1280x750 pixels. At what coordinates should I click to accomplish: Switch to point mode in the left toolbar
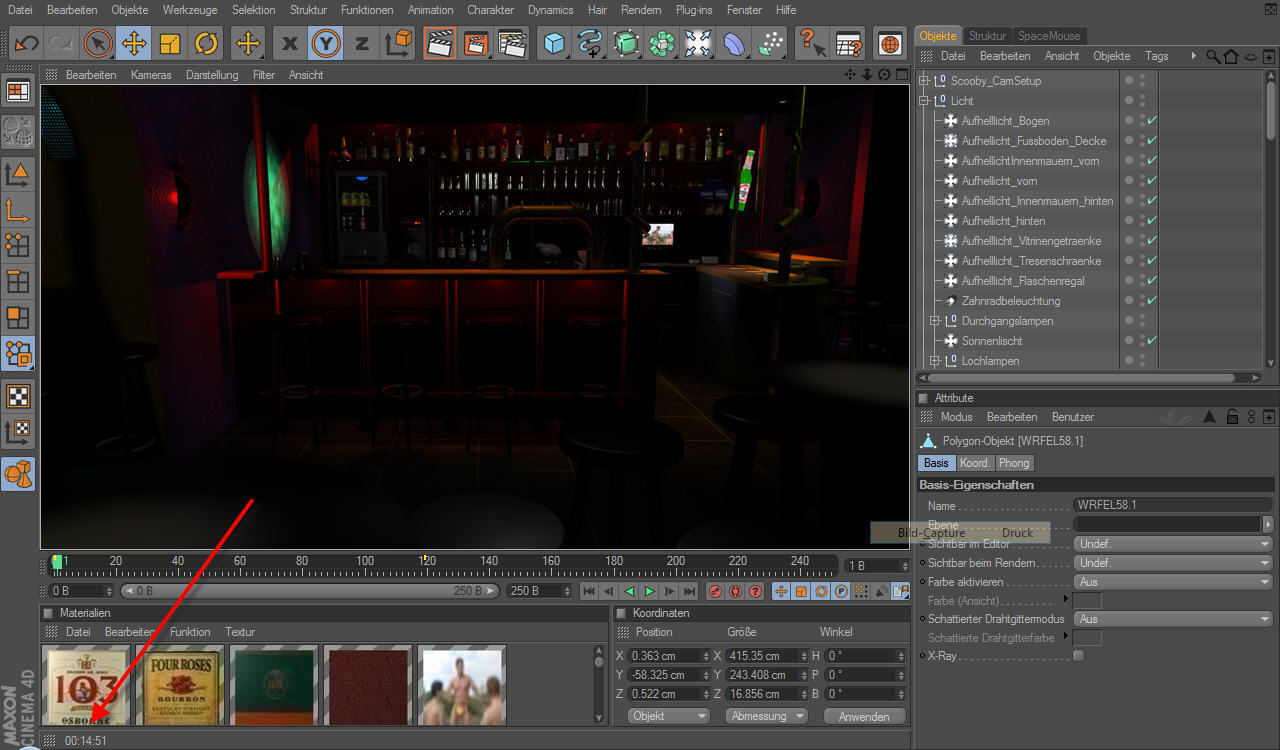click(x=18, y=245)
